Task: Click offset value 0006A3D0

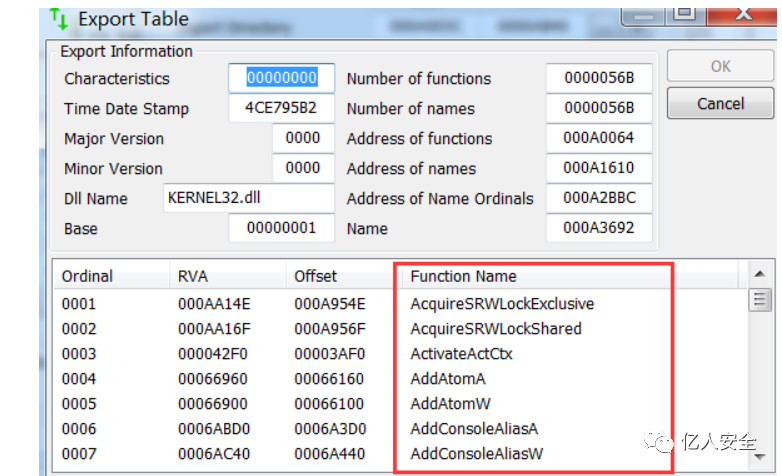Action: 330,429
